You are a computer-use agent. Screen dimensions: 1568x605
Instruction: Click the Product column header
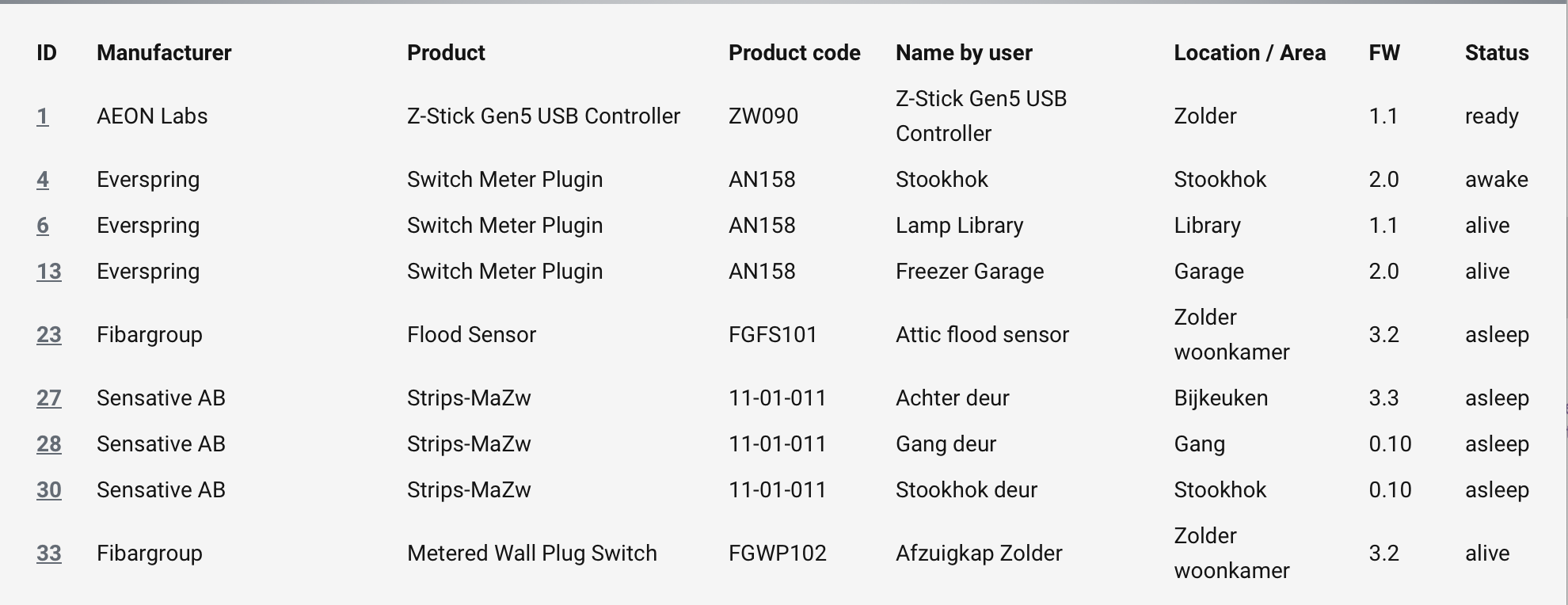[x=446, y=53]
